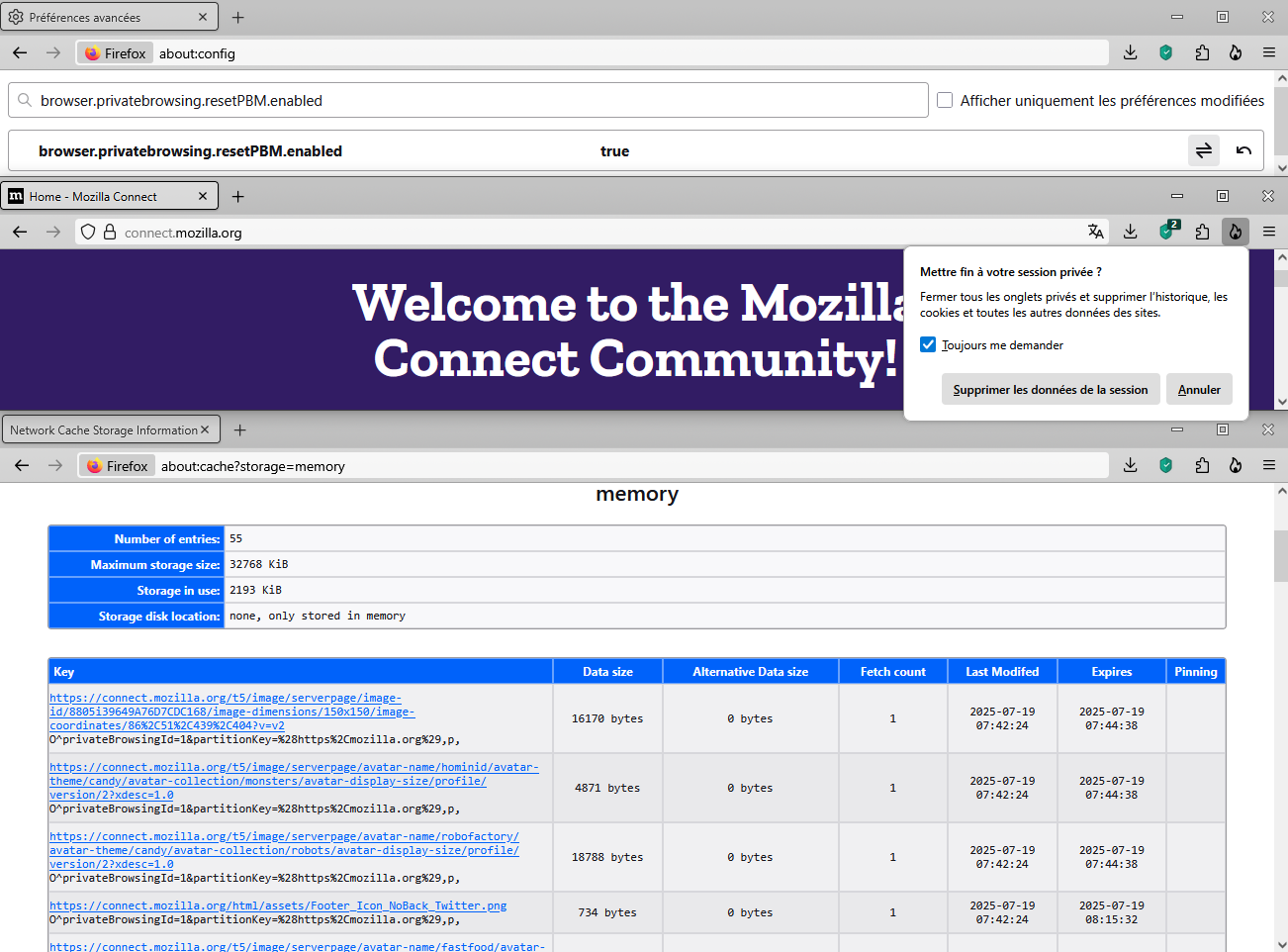Click green shield extension in about:cache window
The height and width of the screenshot is (952, 1288).
[1166, 465]
